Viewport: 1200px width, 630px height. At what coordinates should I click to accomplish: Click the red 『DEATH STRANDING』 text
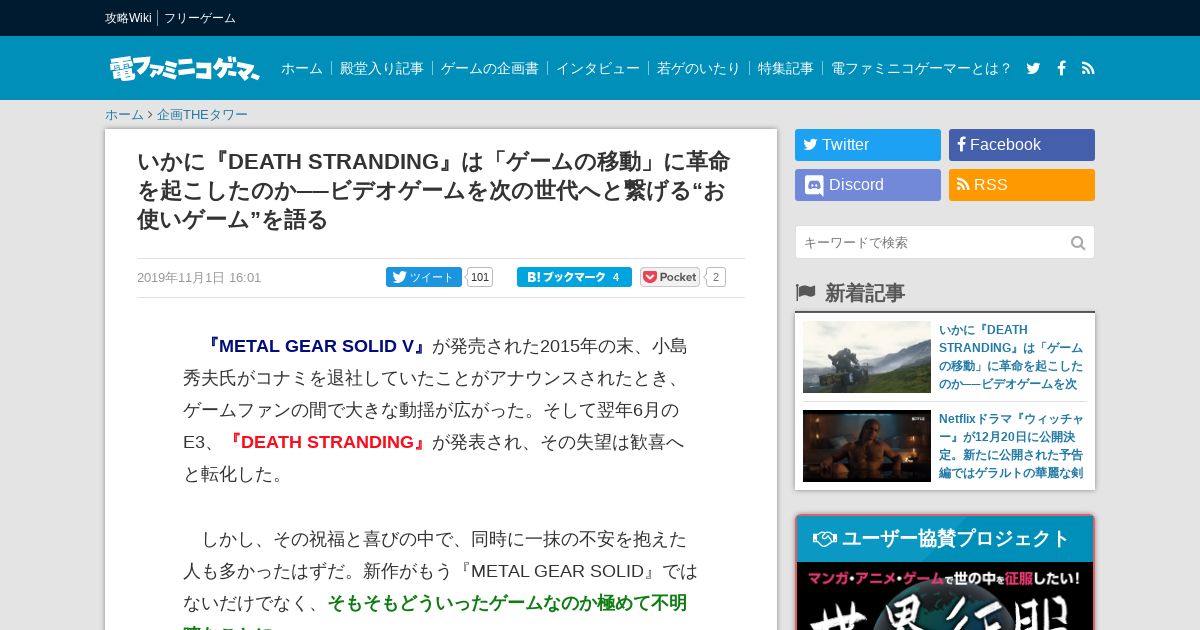[x=328, y=442]
